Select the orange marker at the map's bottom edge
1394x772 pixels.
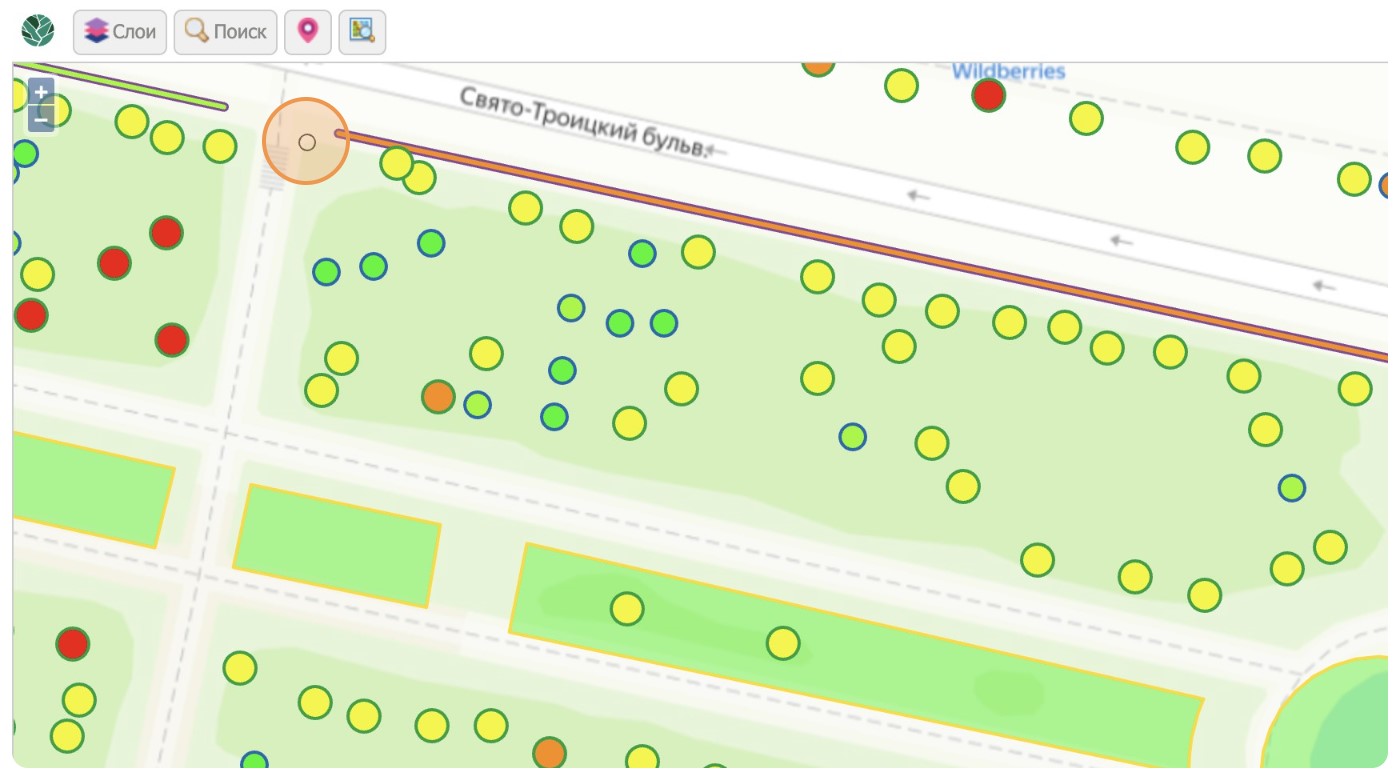pyautogui.click(x=549, y=753)
